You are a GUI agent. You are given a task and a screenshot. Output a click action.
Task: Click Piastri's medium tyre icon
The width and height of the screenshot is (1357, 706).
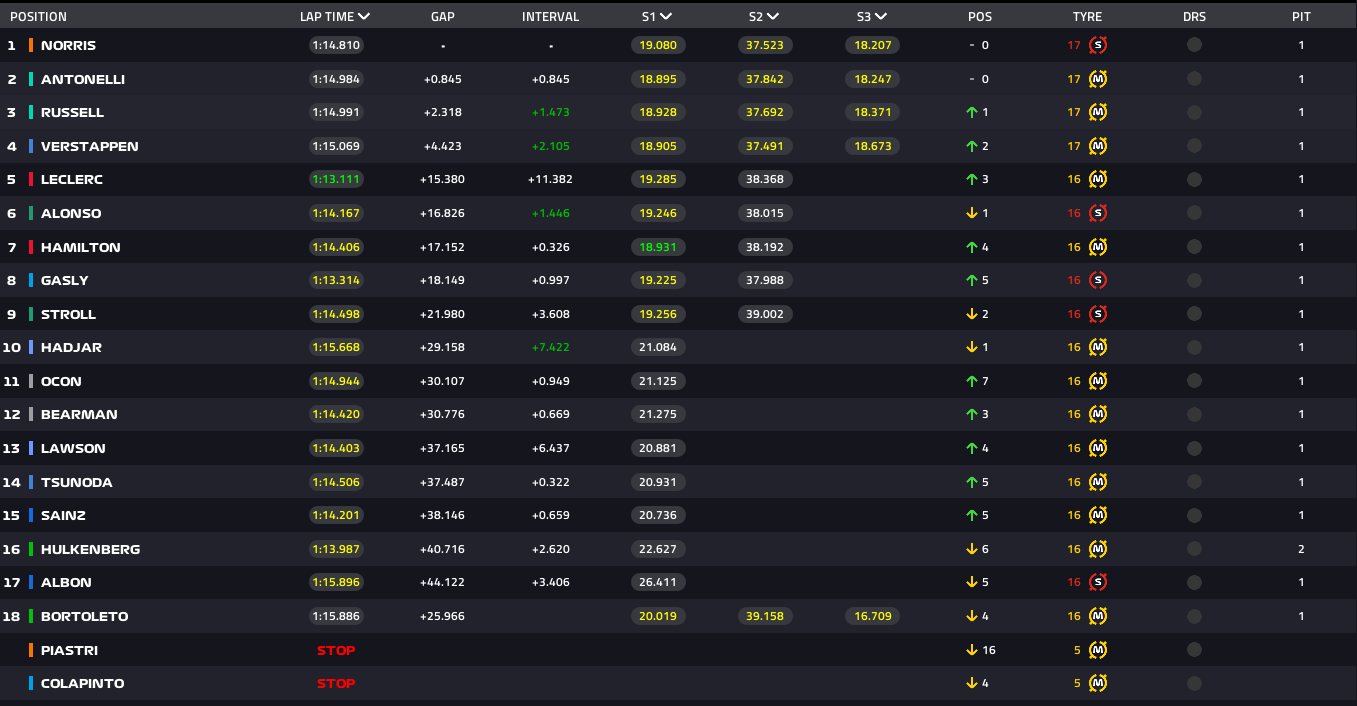click(1098, 650)
